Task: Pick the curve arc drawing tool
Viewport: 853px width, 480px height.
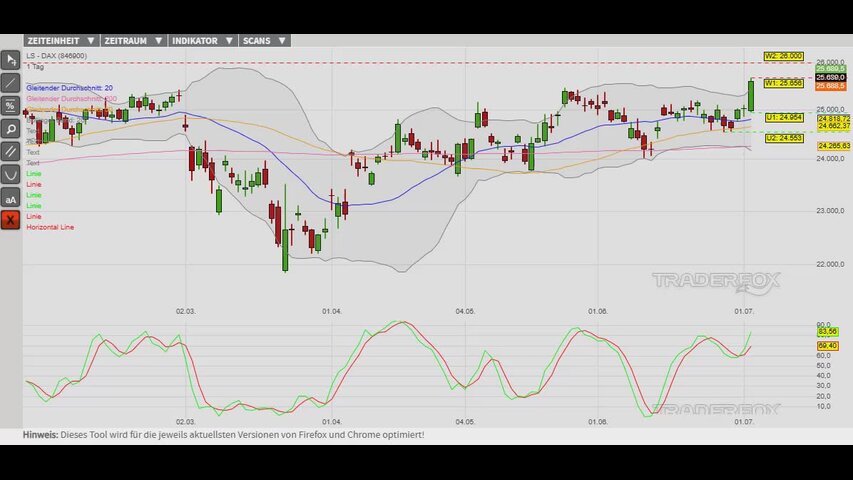Action: click(x=10, y=175)
